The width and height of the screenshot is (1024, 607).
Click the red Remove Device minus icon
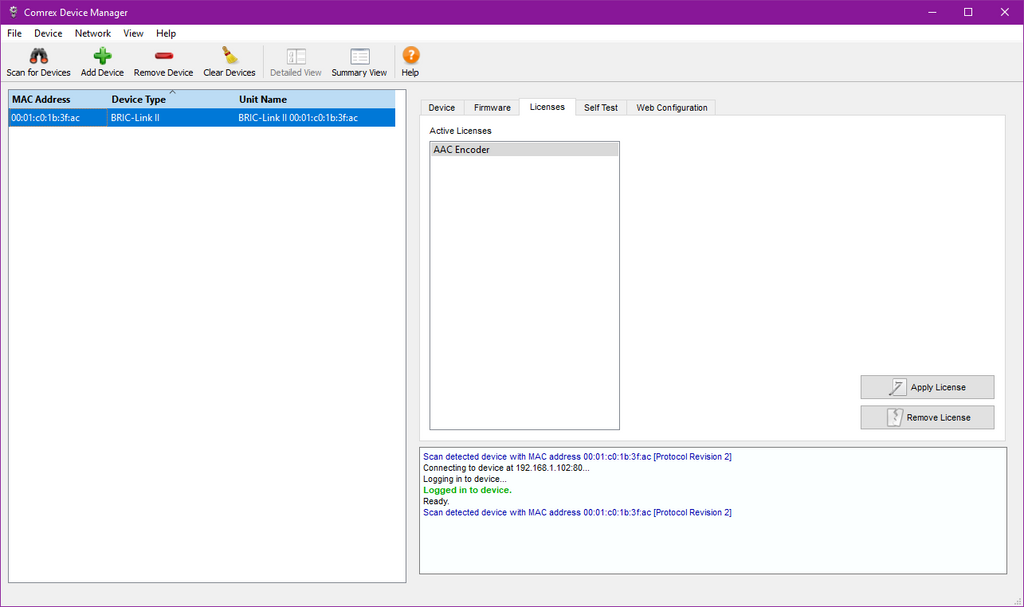coord(163,56)
